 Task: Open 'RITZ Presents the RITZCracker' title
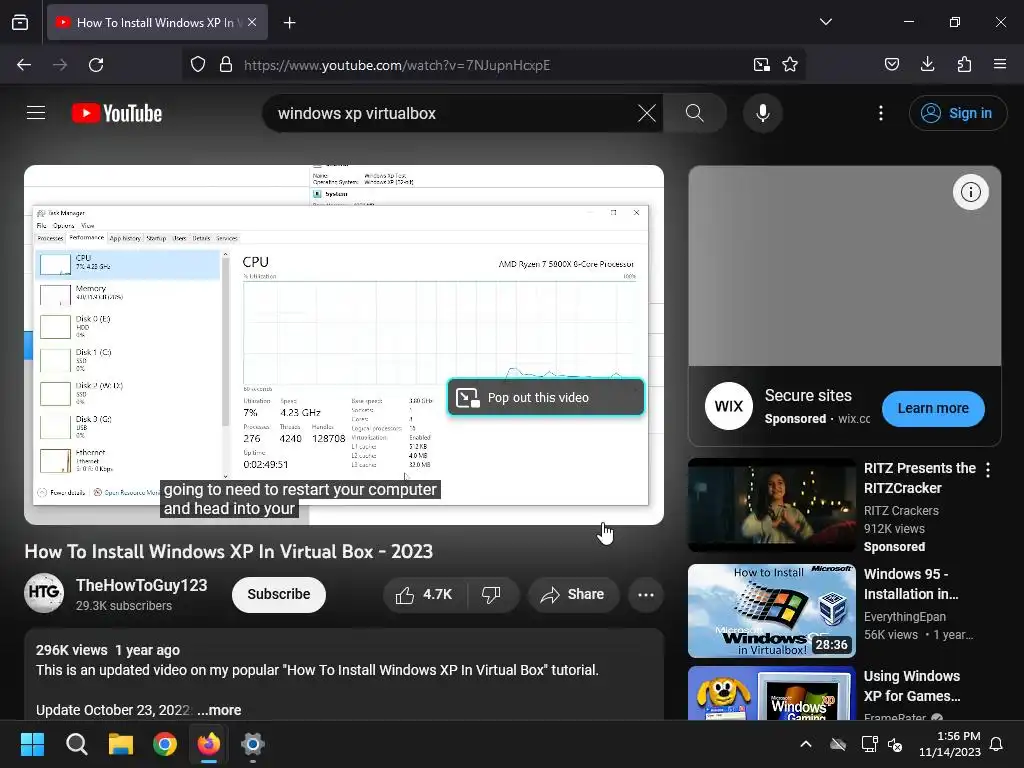tap(920, 478)
